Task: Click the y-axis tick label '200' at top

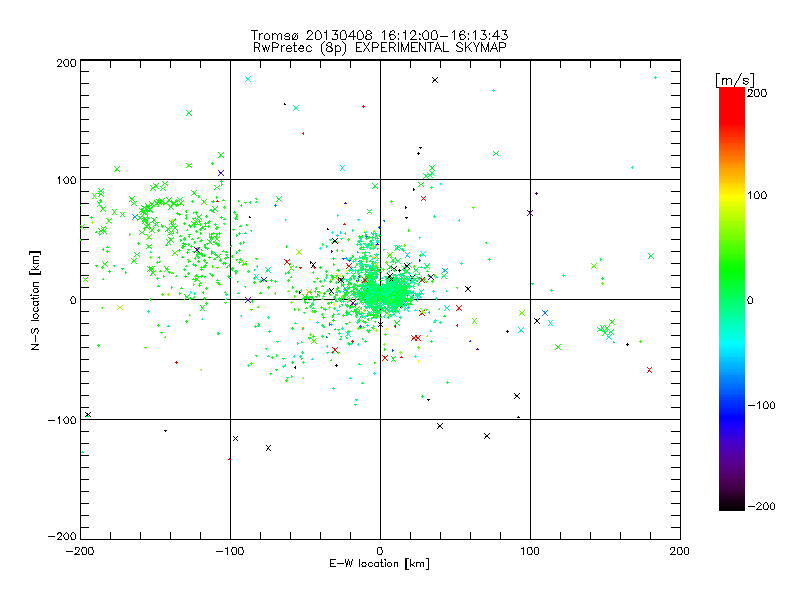Action: pyautogui.click(x=66, y=63)
